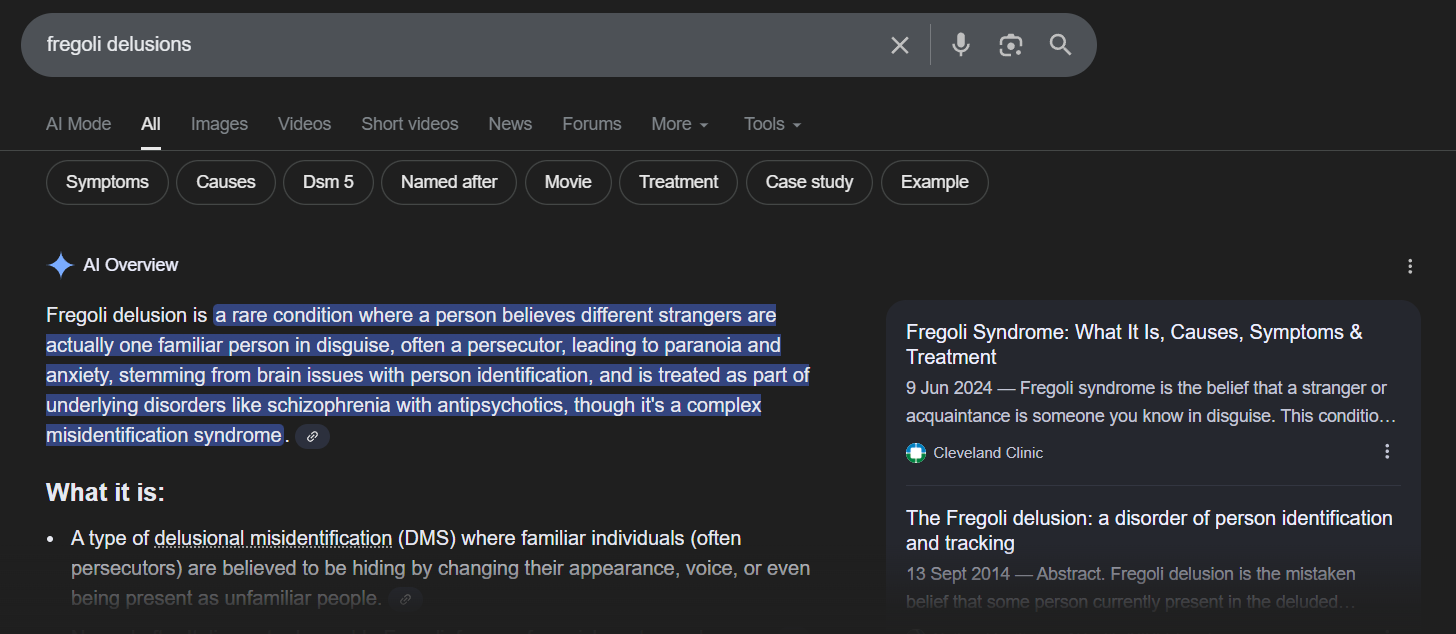This screenshot has height=634, width=1456.
Task: Open 'The Fregoli delusion: a disorder' result
Action: 1149,530
